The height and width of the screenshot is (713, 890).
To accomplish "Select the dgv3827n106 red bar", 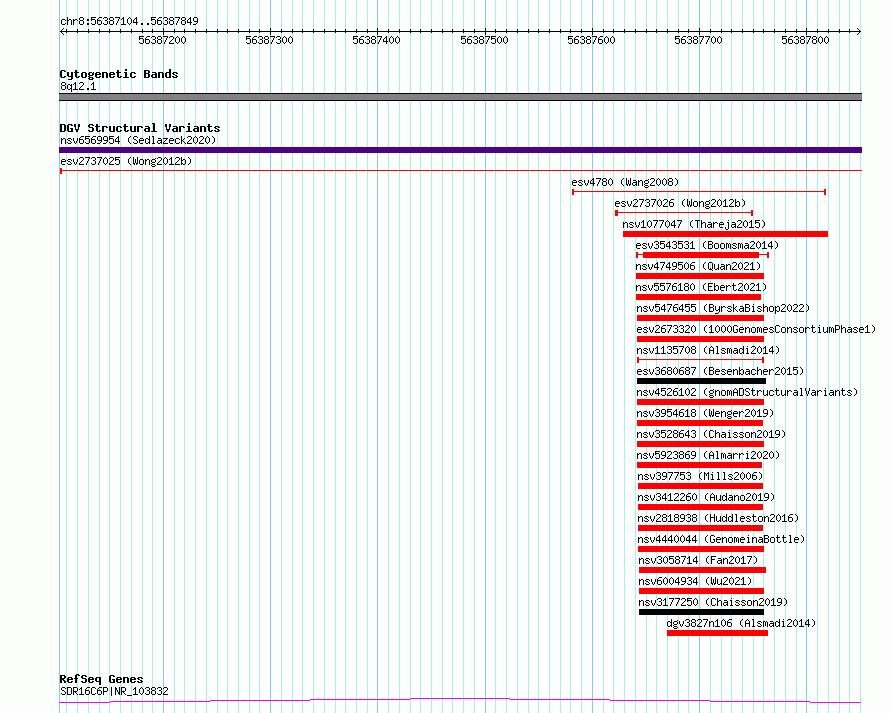I will (x=717, y=633).
